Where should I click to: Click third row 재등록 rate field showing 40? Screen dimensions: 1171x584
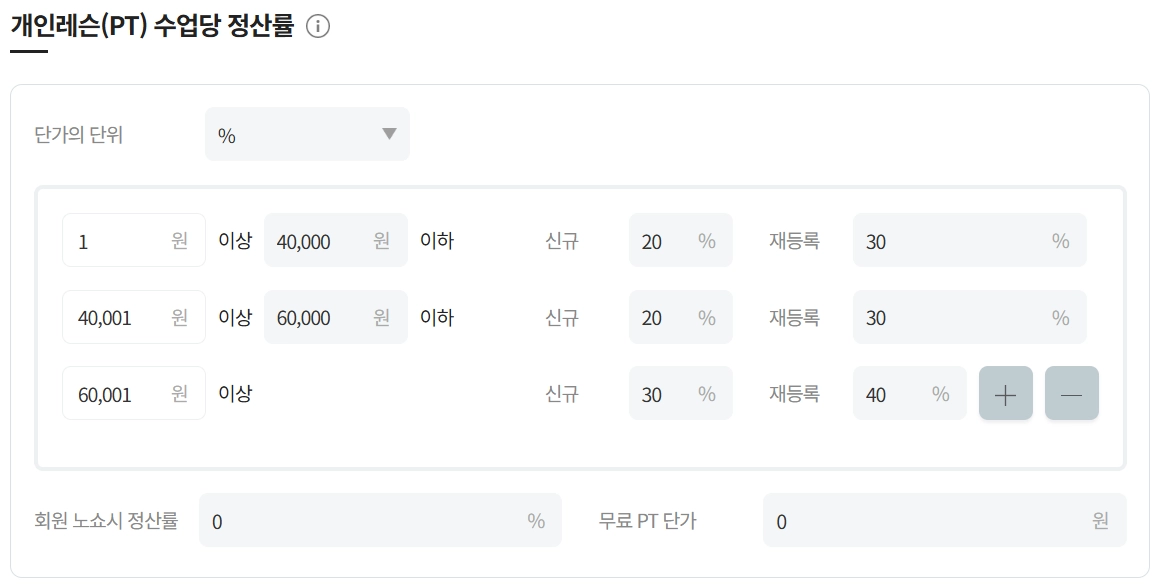[895, 394]
